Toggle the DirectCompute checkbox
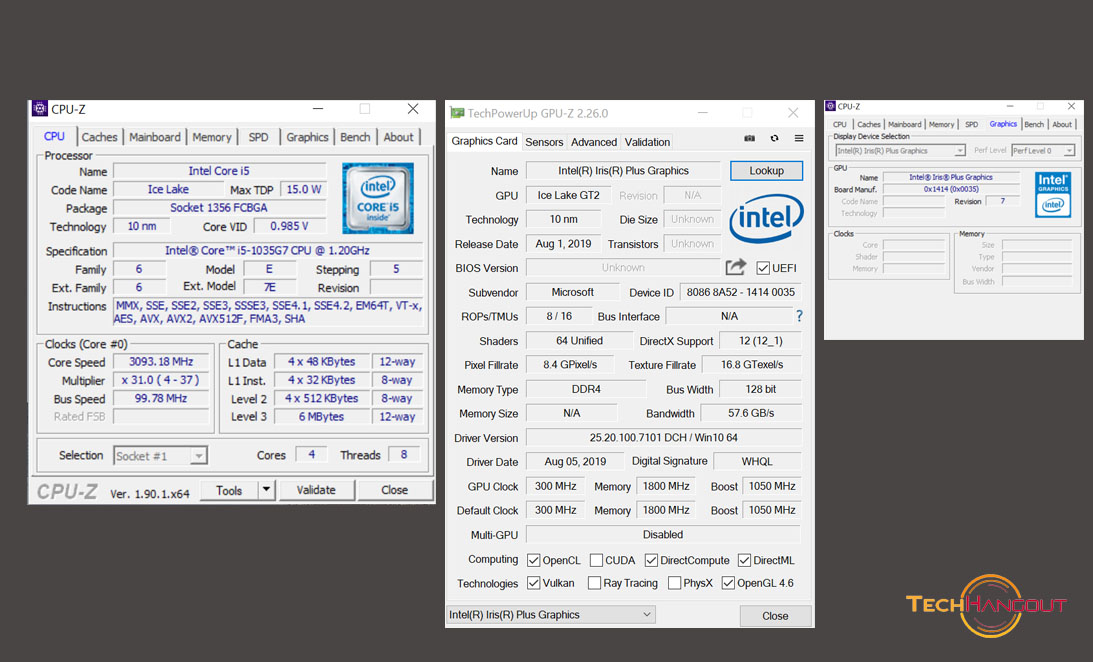Image resolution: width=1093 pixels, height=662 pixels. click(651, 560)
